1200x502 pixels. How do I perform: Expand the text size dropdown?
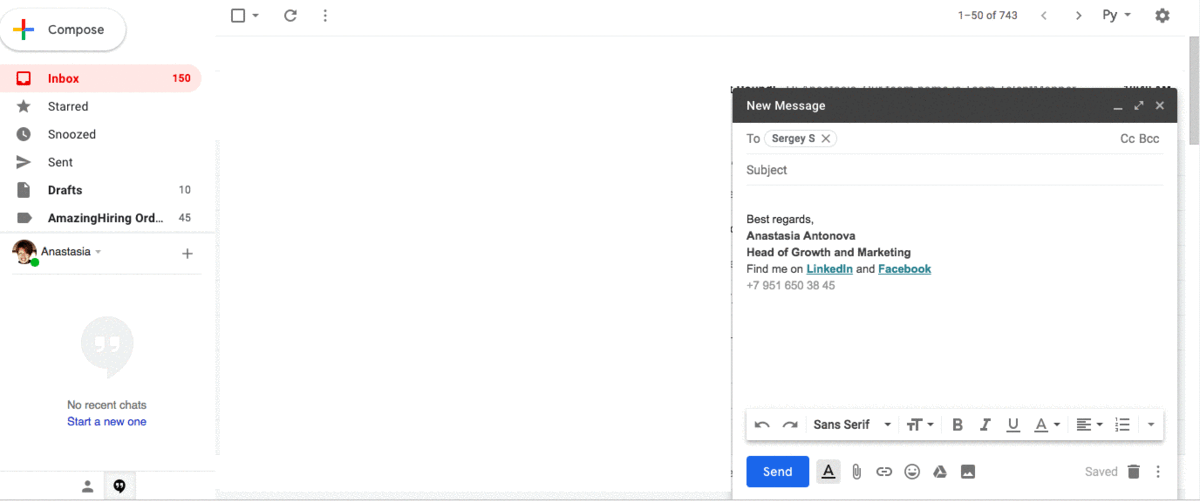coord(920,425)
